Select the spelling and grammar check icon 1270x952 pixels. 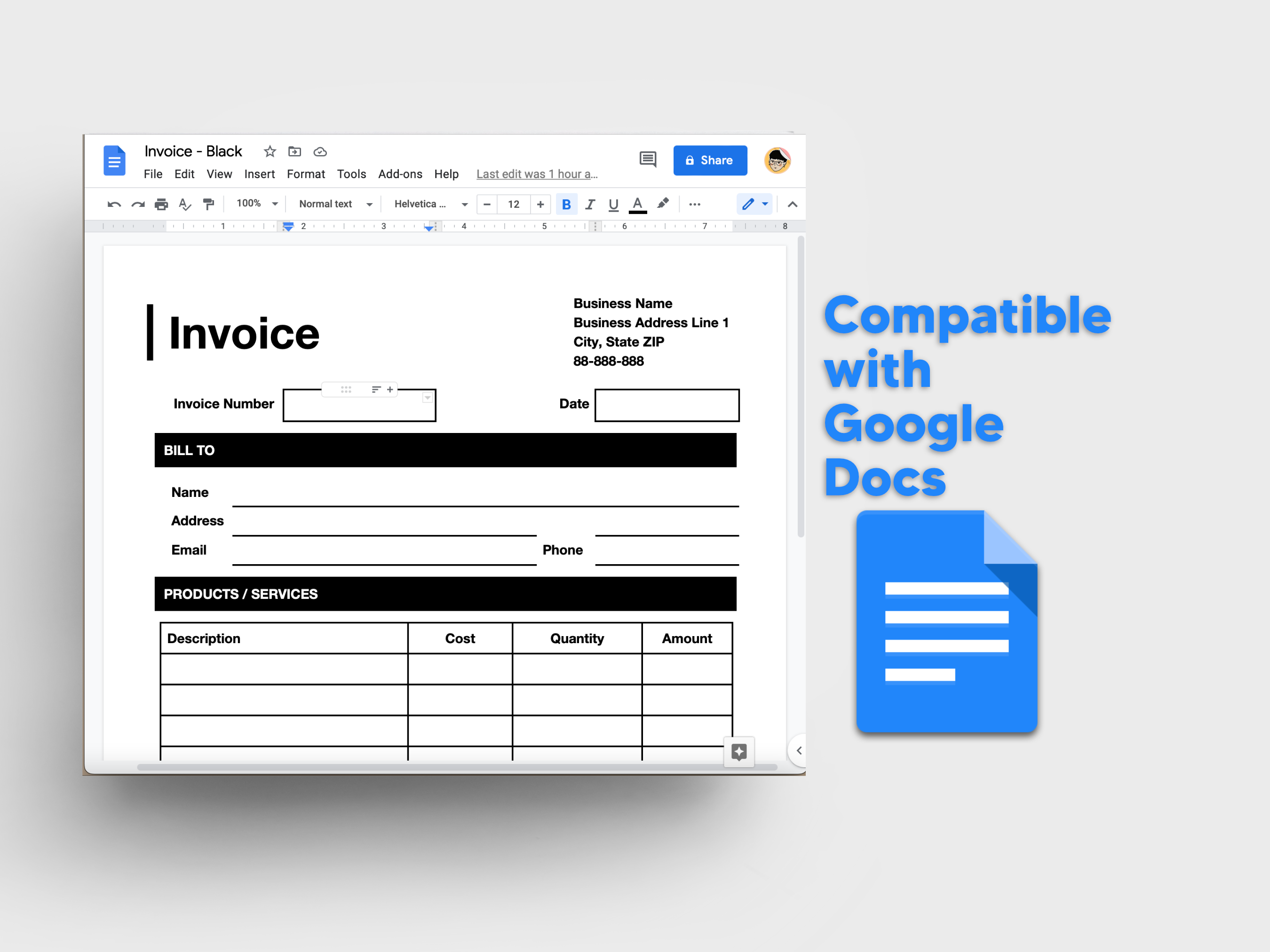click(x=185, y=204)
